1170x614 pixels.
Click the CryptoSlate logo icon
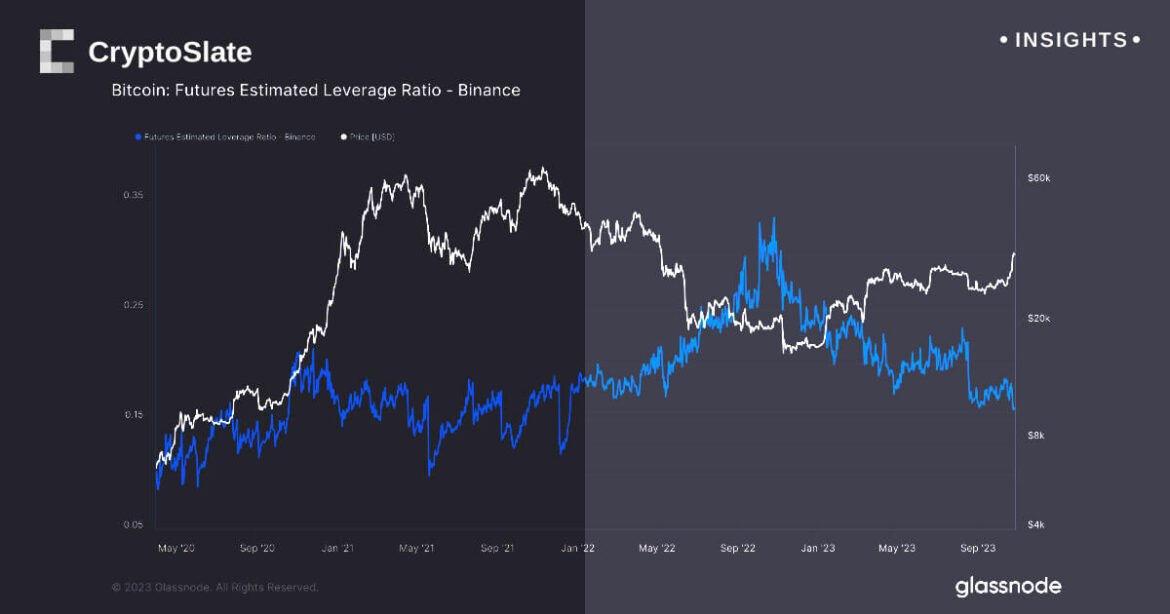click(x=57, y=51)
